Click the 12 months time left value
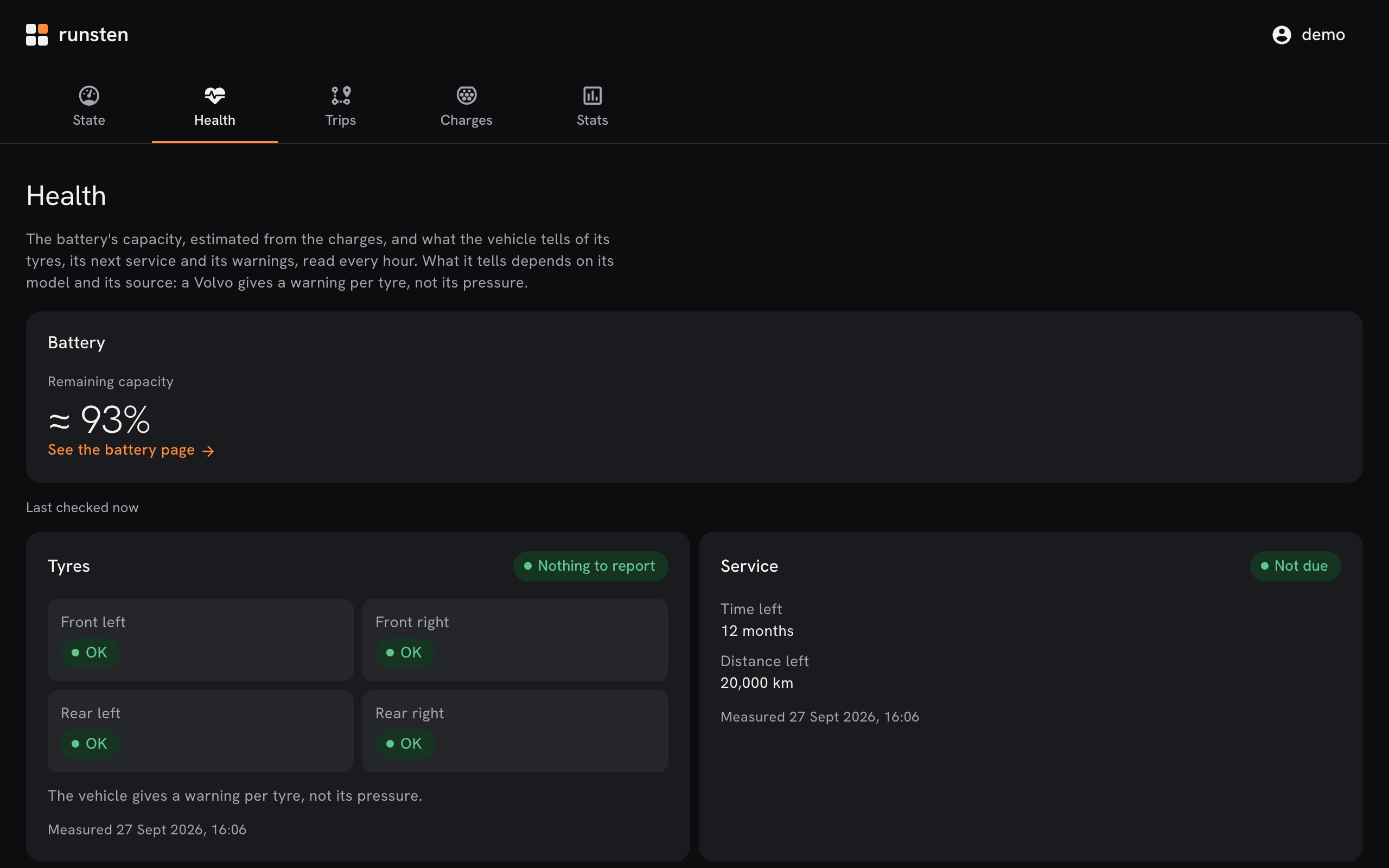 757,631
